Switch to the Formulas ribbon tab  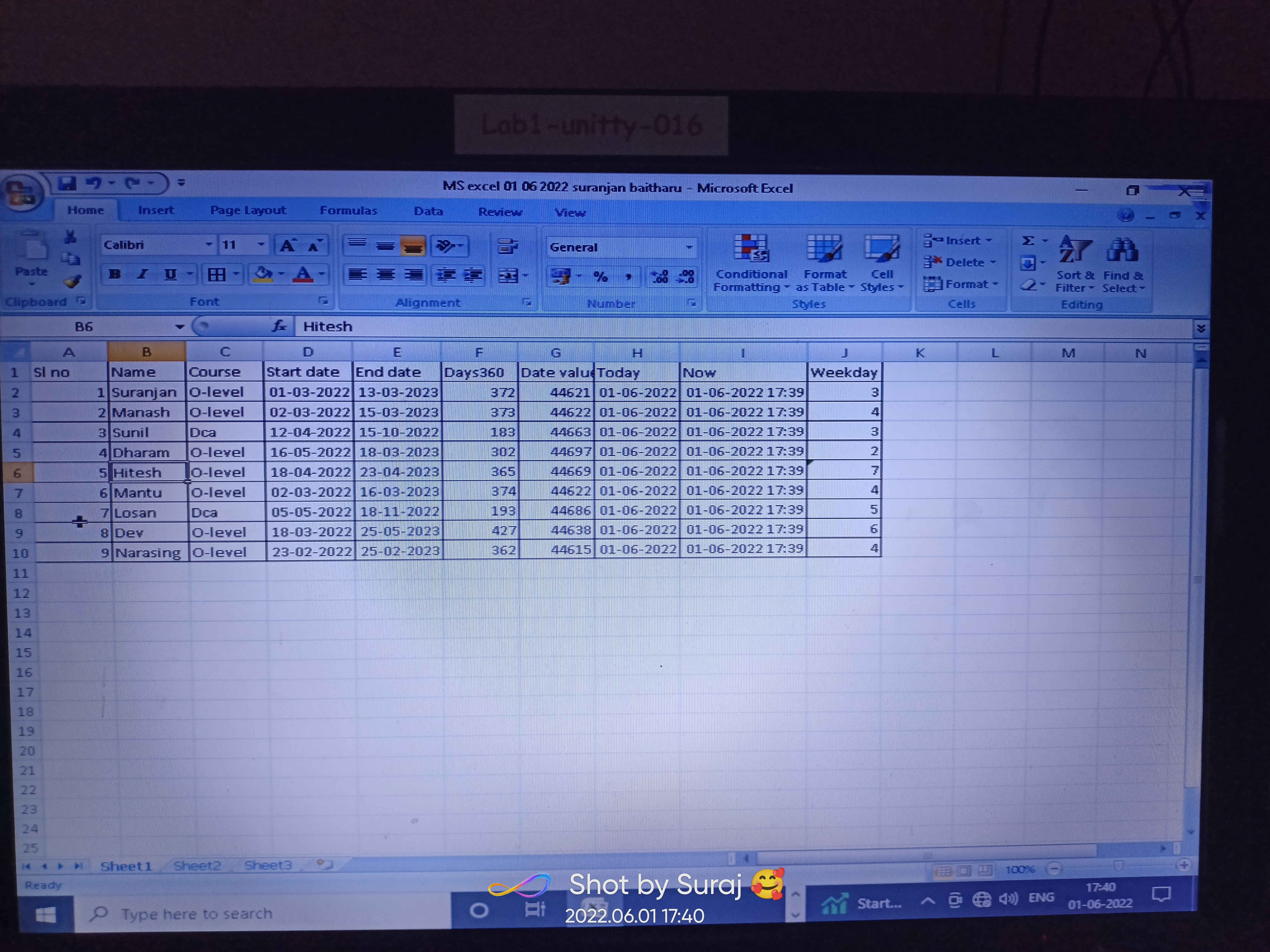348,211
